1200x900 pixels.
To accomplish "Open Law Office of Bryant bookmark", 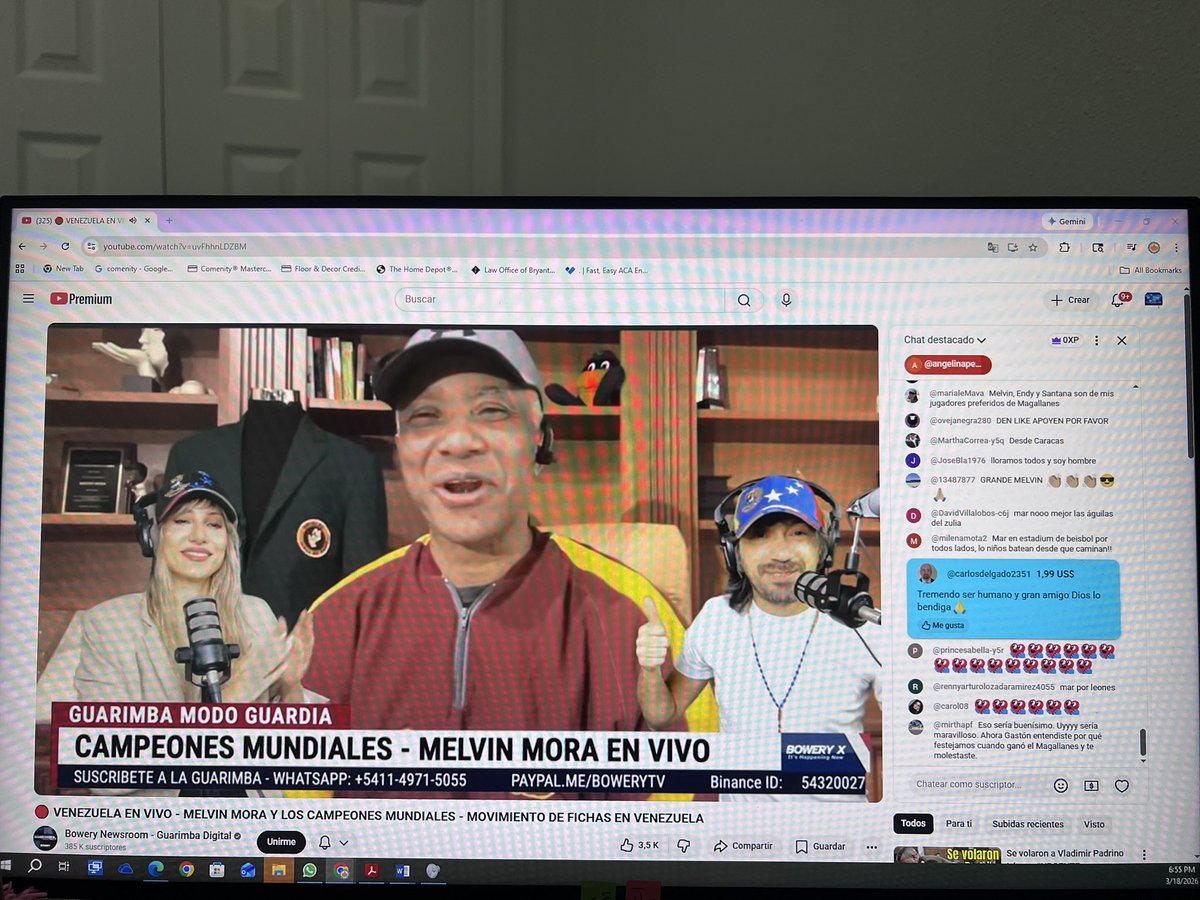I will (x=512, y=270).
